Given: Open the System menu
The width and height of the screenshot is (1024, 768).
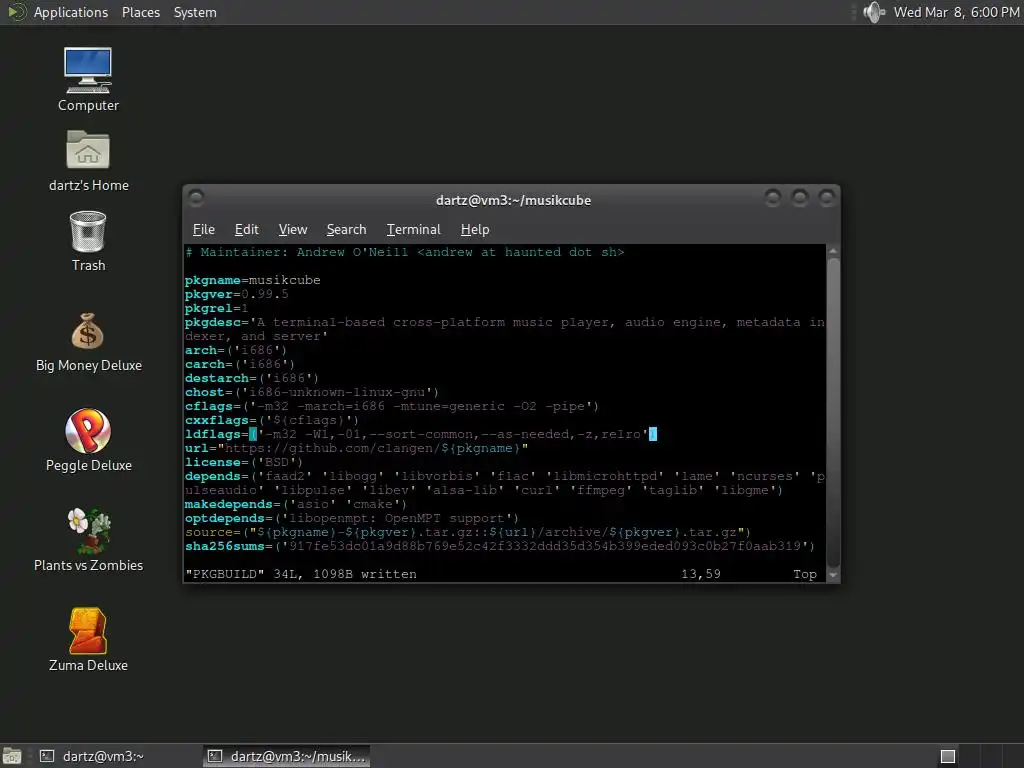Looking at the screenshot, I should (x=195, y=12).
